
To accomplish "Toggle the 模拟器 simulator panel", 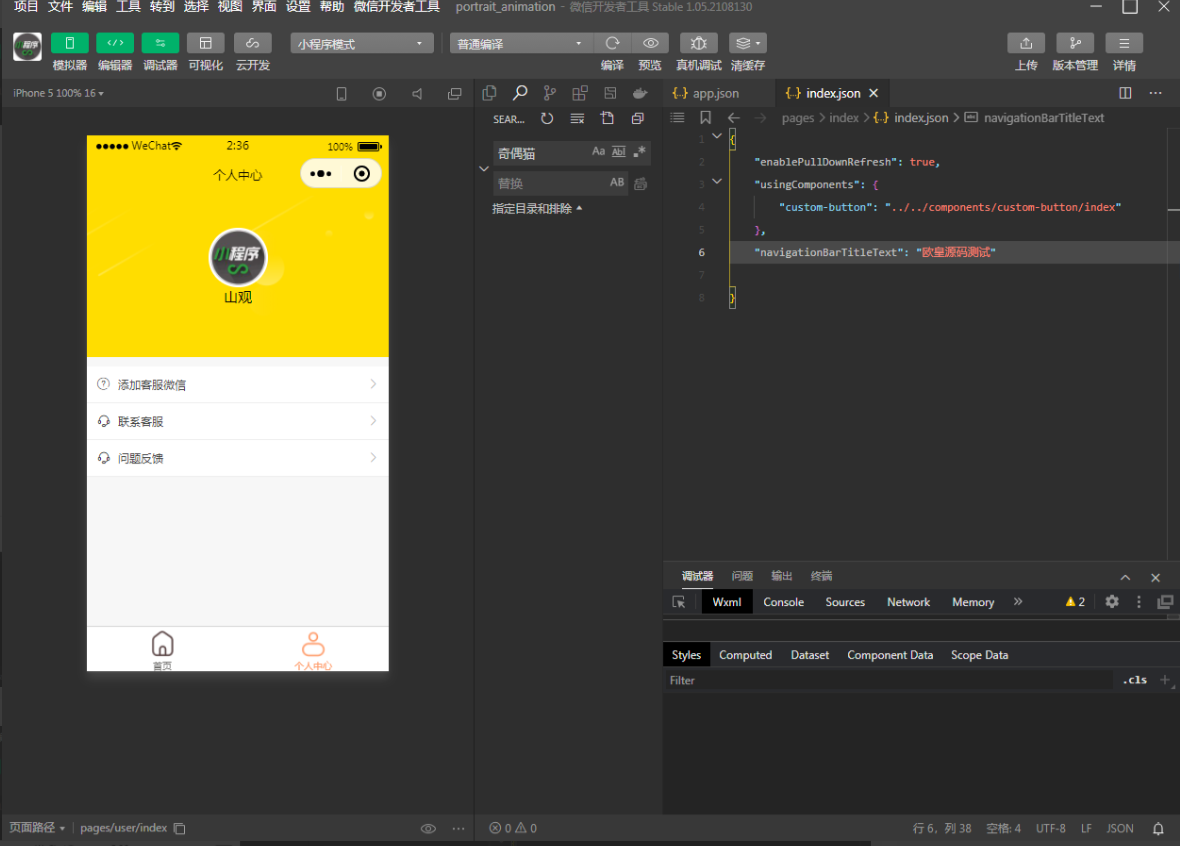I will 69,43.
